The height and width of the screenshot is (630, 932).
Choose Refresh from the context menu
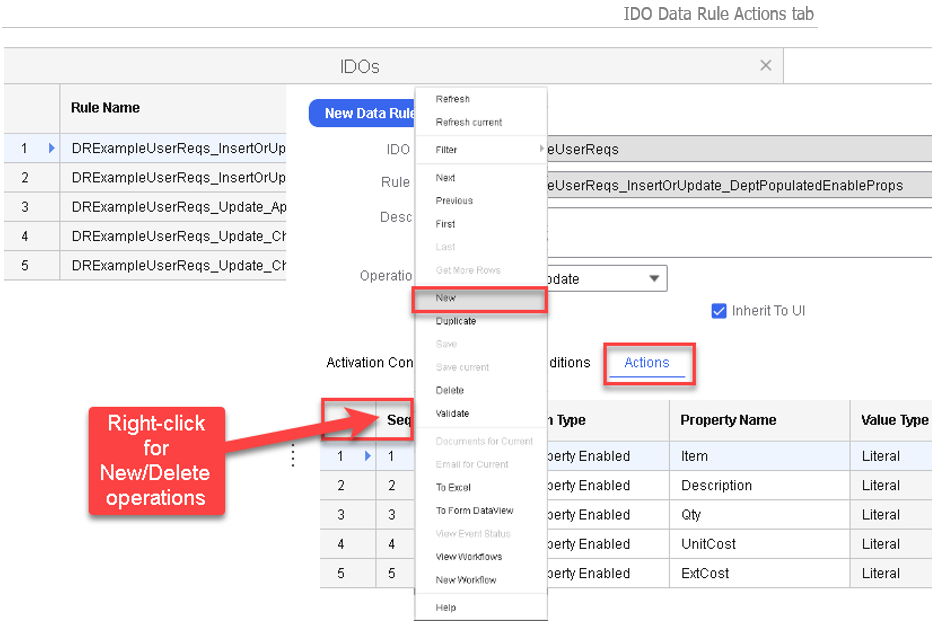tap(452, 99)
